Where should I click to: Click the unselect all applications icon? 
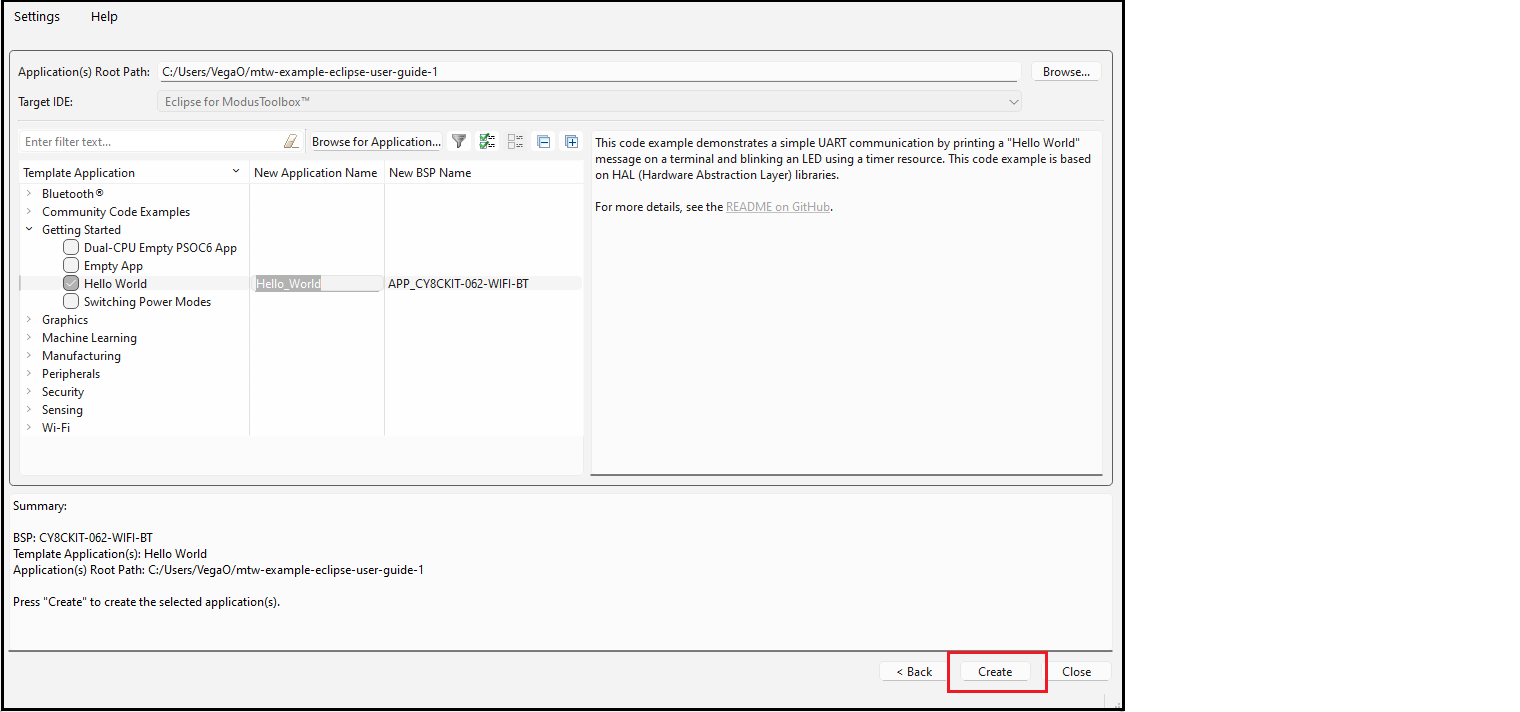(x=515, y=142)
